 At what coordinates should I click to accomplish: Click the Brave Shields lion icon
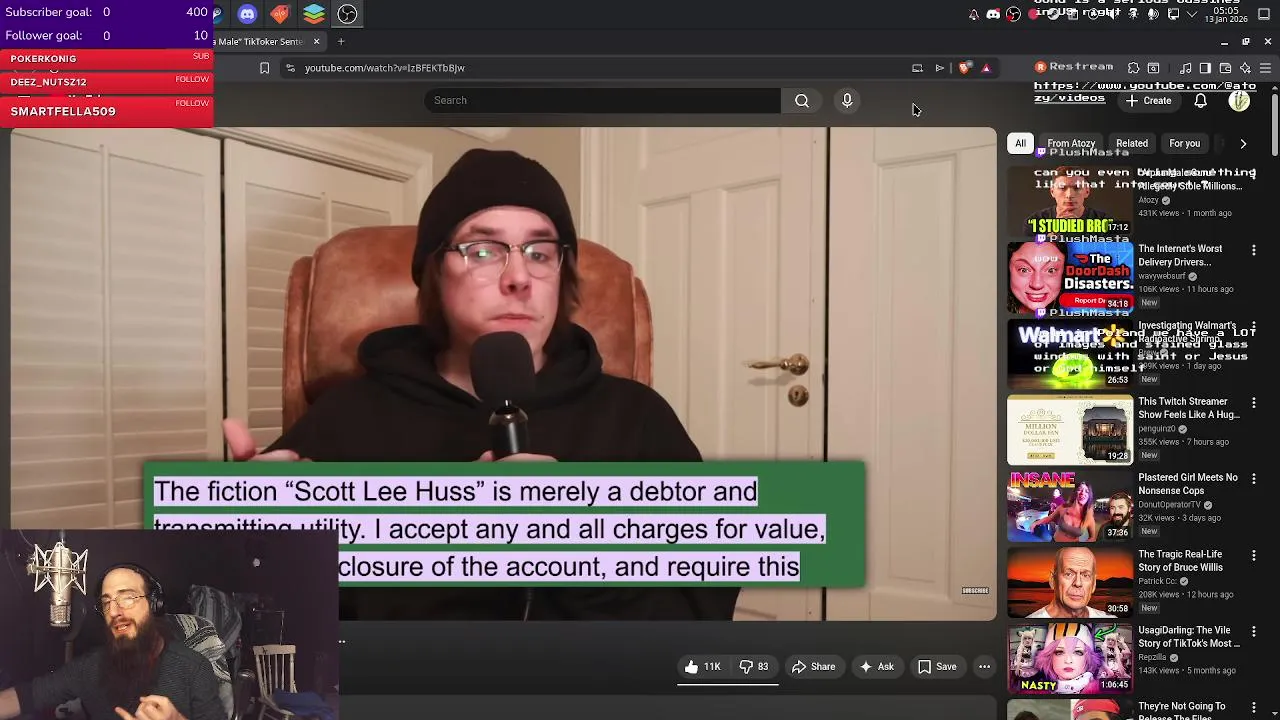(963, 68)
